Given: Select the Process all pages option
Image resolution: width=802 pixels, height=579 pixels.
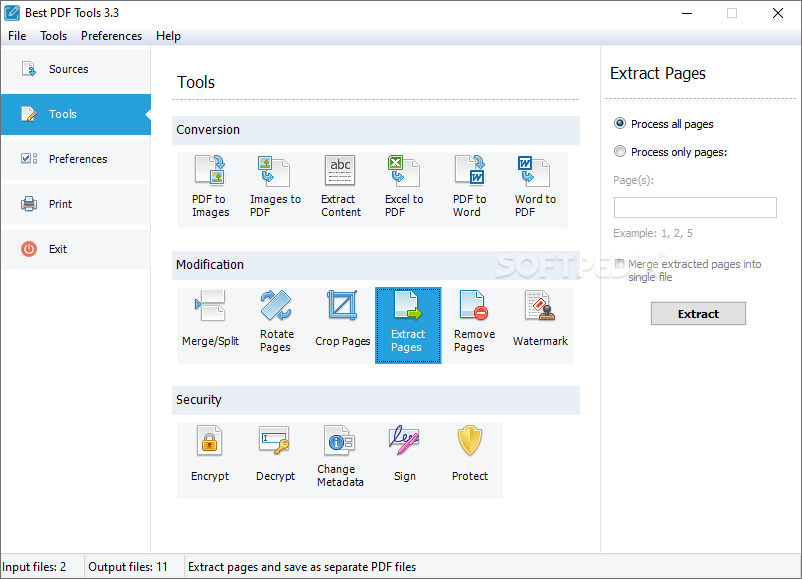Looking at the screenshot, I should pyautogui.click(x=663, y=124).
